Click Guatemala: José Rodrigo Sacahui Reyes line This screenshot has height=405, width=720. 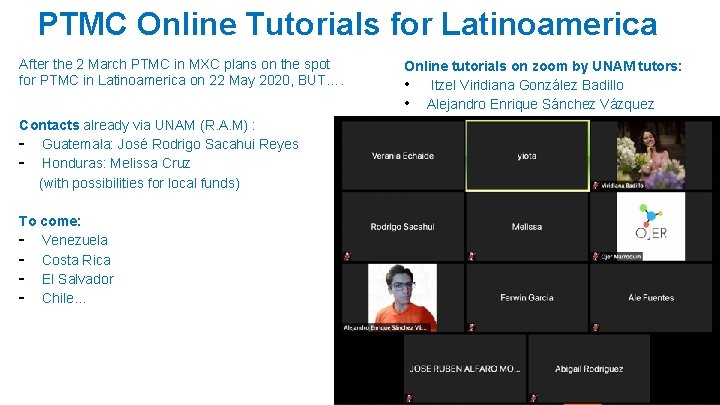pyautogui.click(x=170, y=144)
